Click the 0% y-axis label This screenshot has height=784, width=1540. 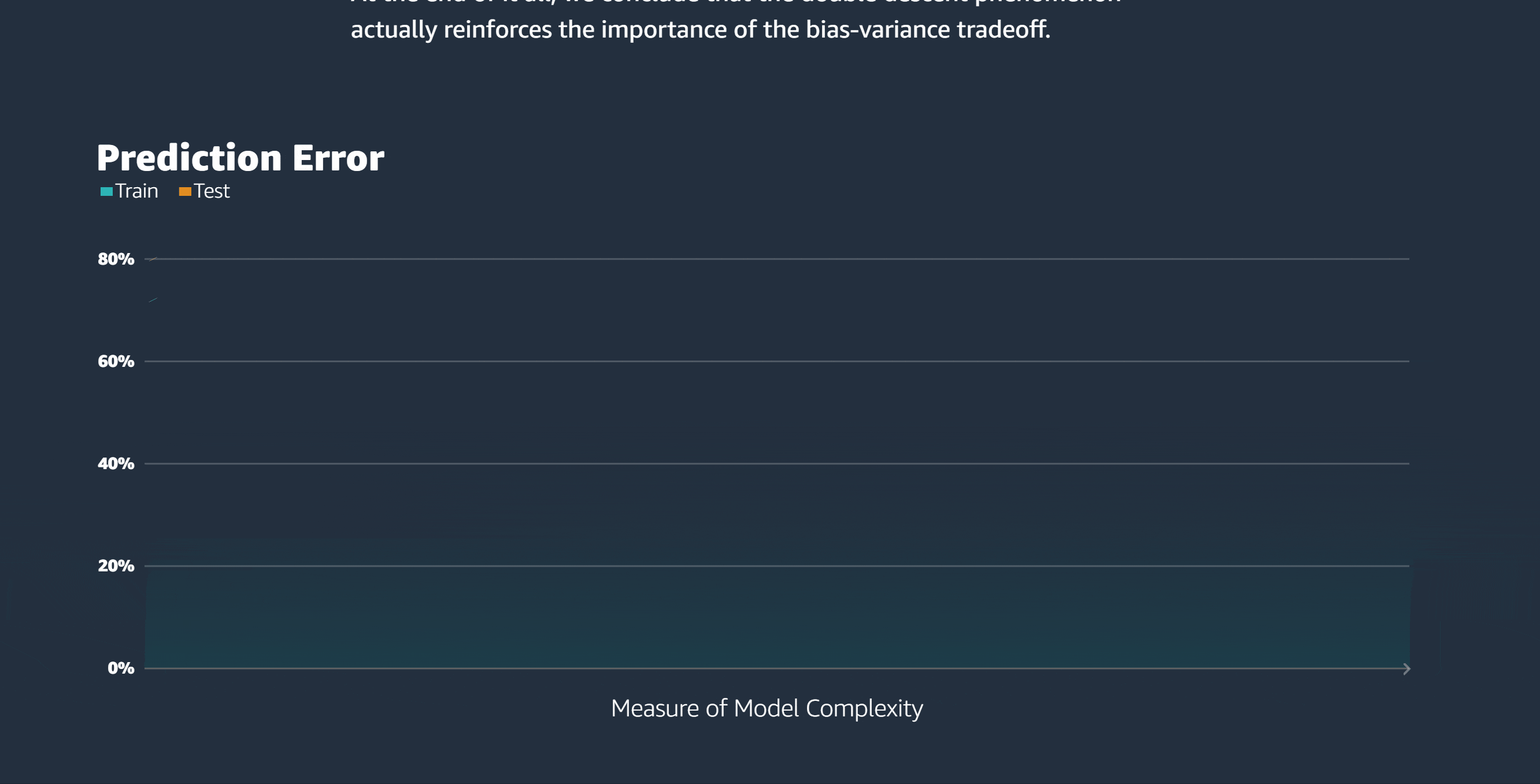click(121, 667)
